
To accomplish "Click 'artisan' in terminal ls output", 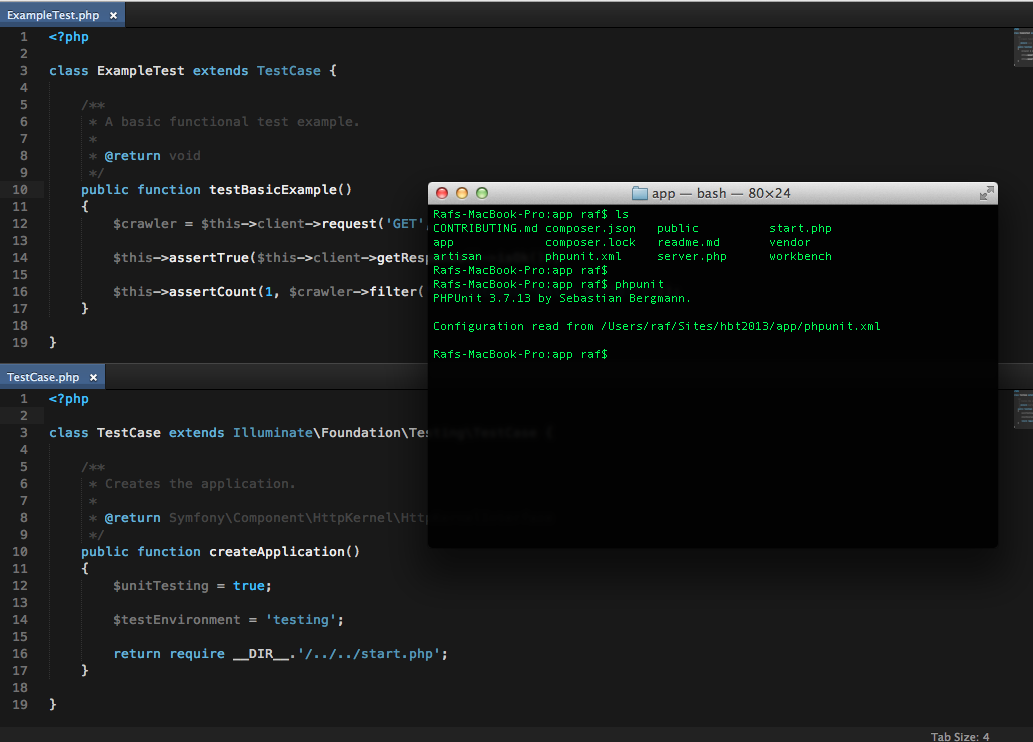I will [457, 256].
